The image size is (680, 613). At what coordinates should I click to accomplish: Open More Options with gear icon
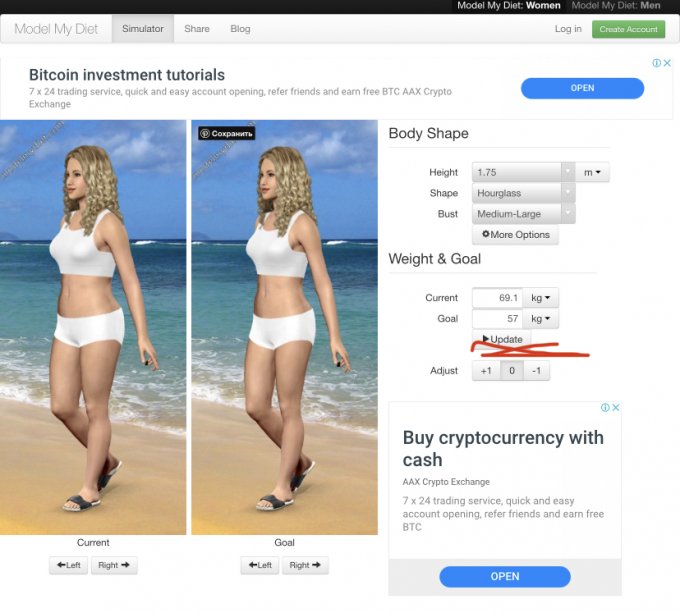[x=515, y=235]
